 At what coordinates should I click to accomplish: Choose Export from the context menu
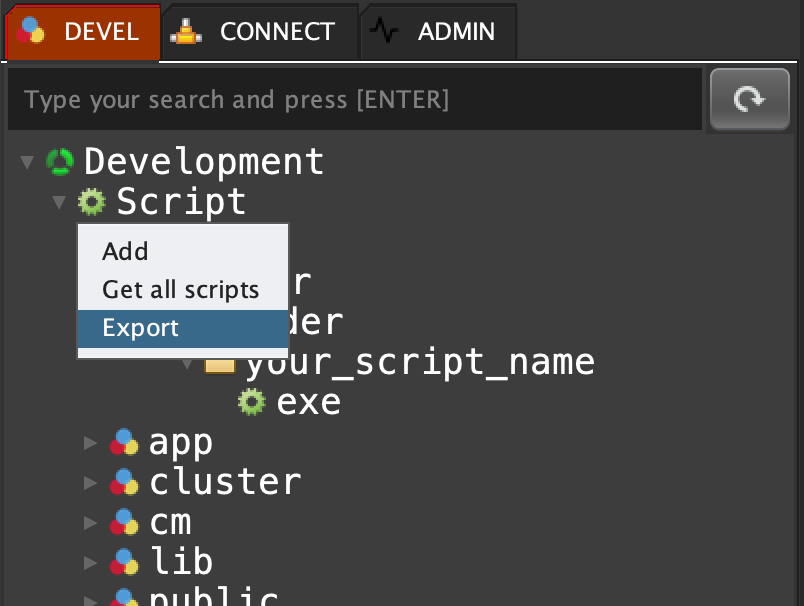click(x=141, y=328)
